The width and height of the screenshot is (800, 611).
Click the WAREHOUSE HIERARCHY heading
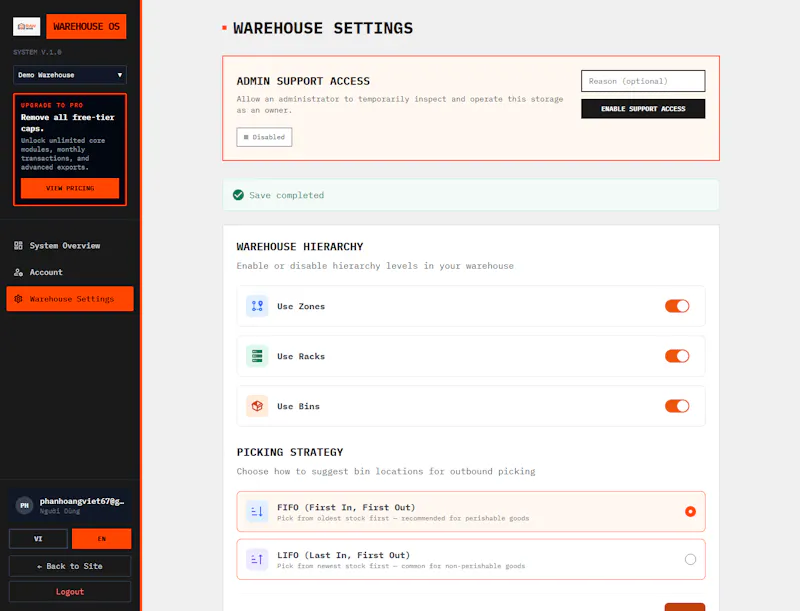(300, 247)
